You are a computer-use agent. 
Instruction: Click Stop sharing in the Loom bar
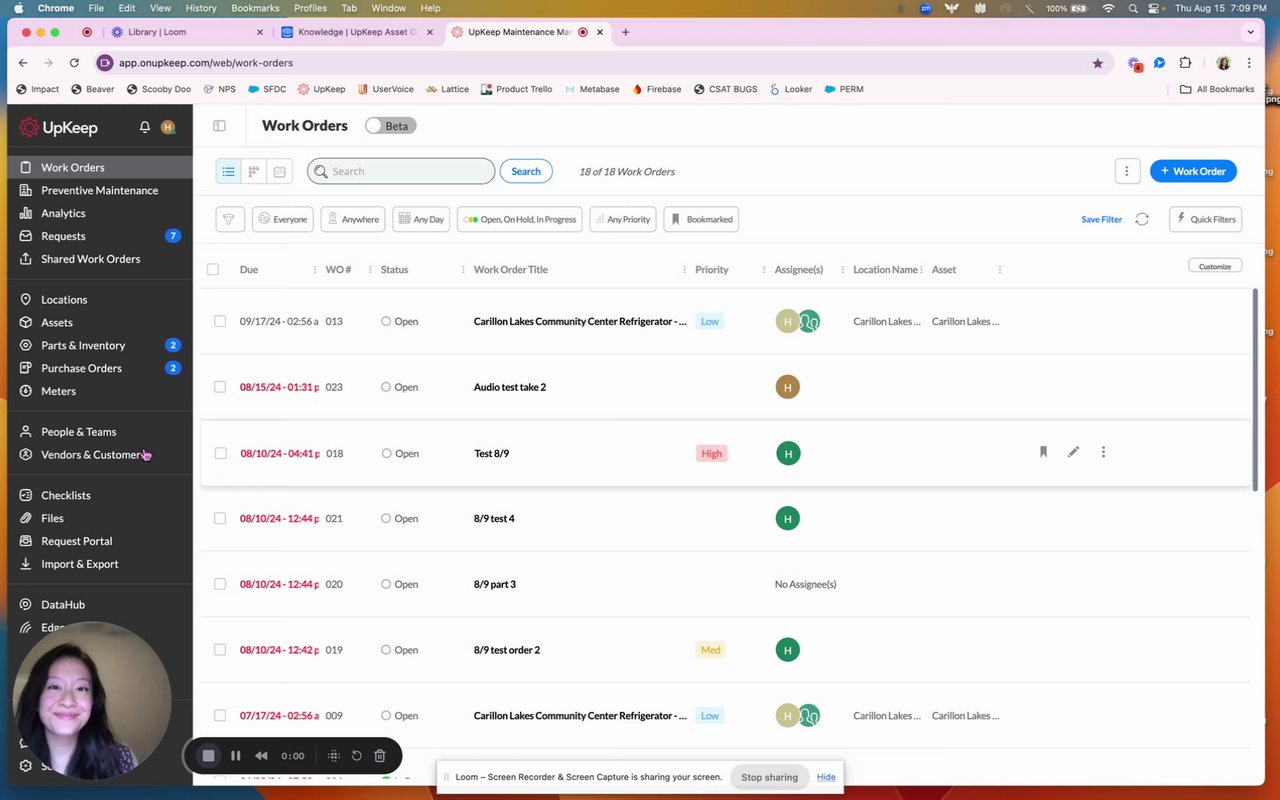click(x=769, y=777)
